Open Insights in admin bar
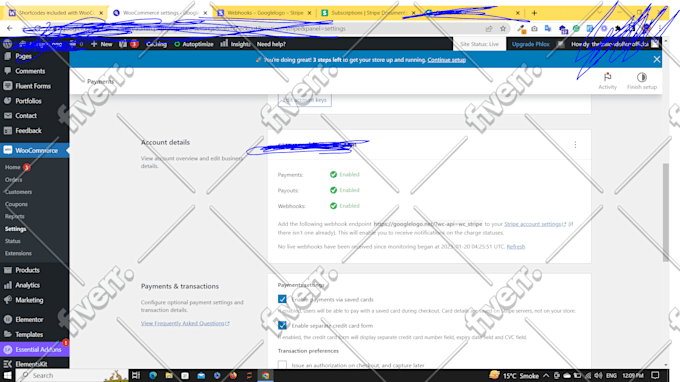This screenshot has width=680, height=382. tap(235, 44)
